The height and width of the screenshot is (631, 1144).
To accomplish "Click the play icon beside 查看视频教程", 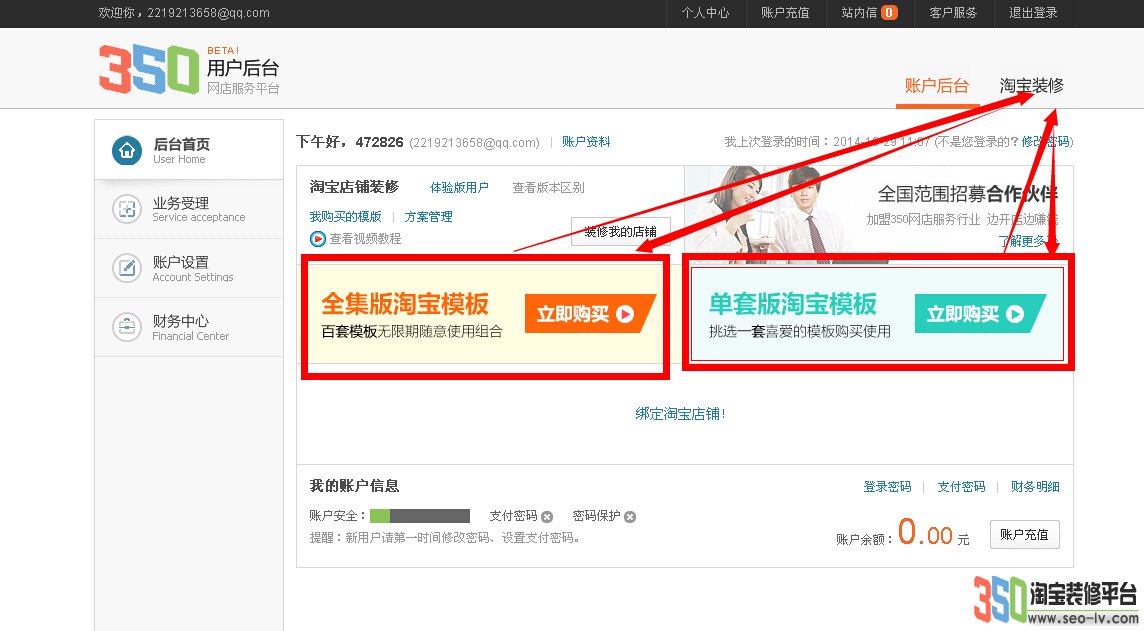I will [317, 239].
